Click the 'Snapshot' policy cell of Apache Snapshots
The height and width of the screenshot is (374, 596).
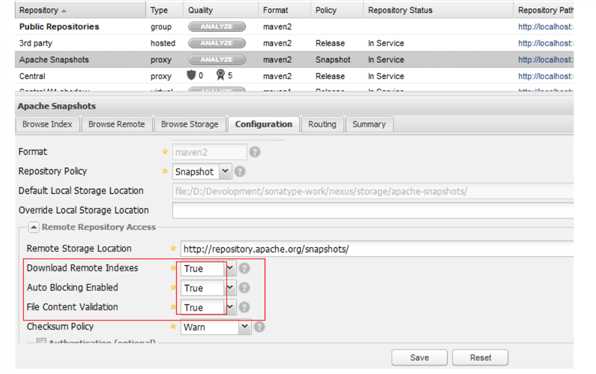click(333, 60)
